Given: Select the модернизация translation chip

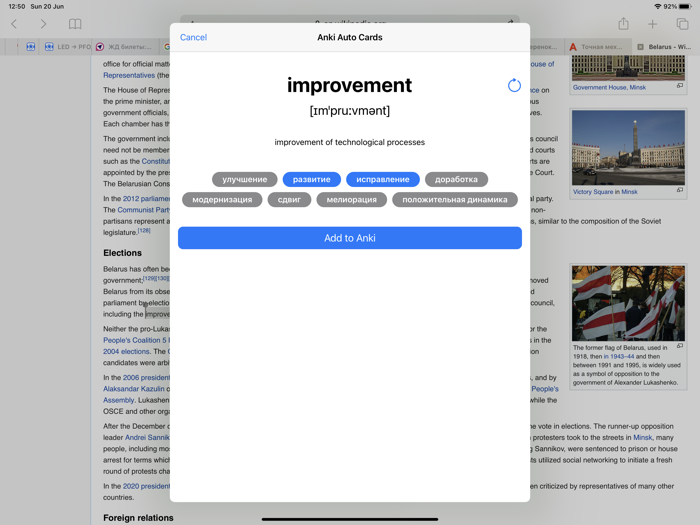Looking at the screenshot, I should coord(222,200).
